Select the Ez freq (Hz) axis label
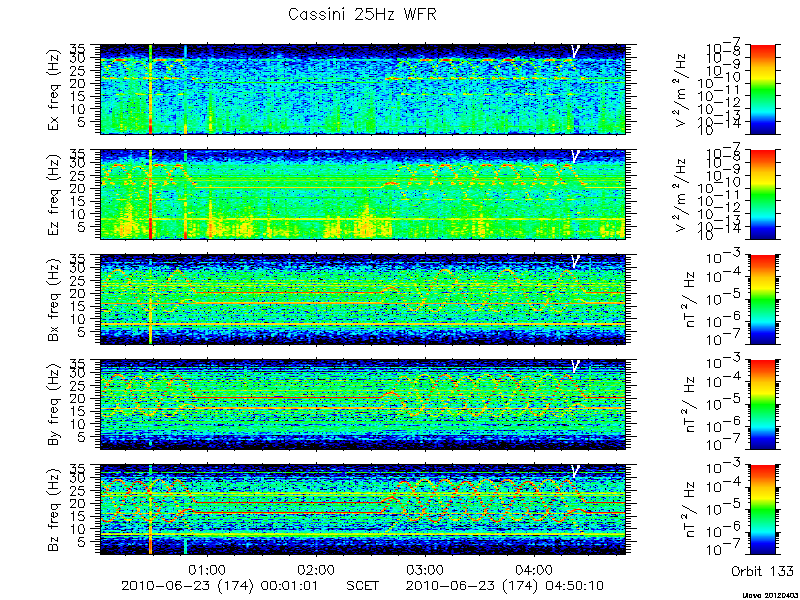 [55, 196]
